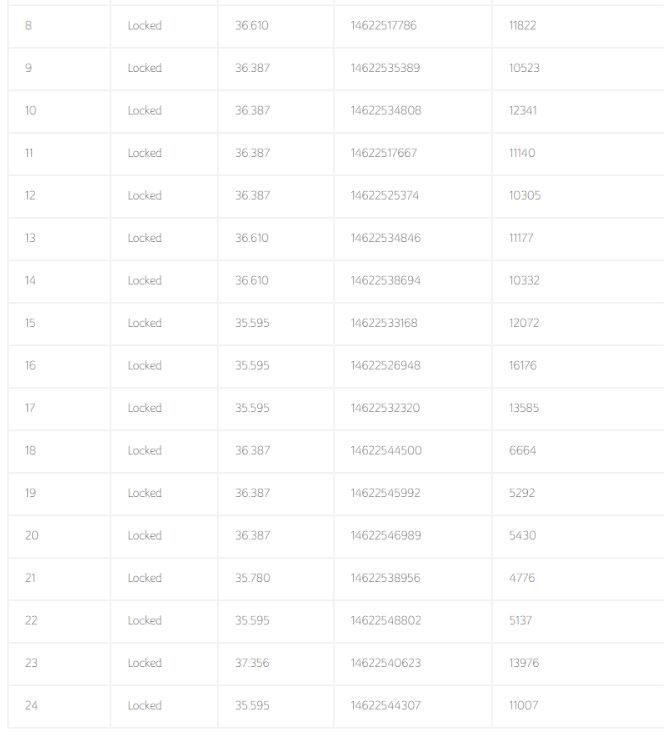Select the value 10523 in row 9
Image resolution: width=664 pixels, height=742 pixels.
tap(523, 68)
